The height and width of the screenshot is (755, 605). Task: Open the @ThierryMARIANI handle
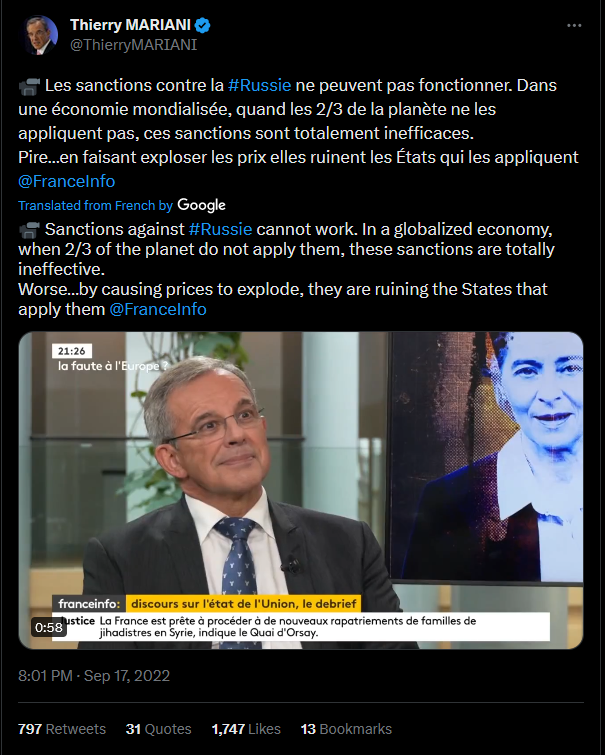133,45
